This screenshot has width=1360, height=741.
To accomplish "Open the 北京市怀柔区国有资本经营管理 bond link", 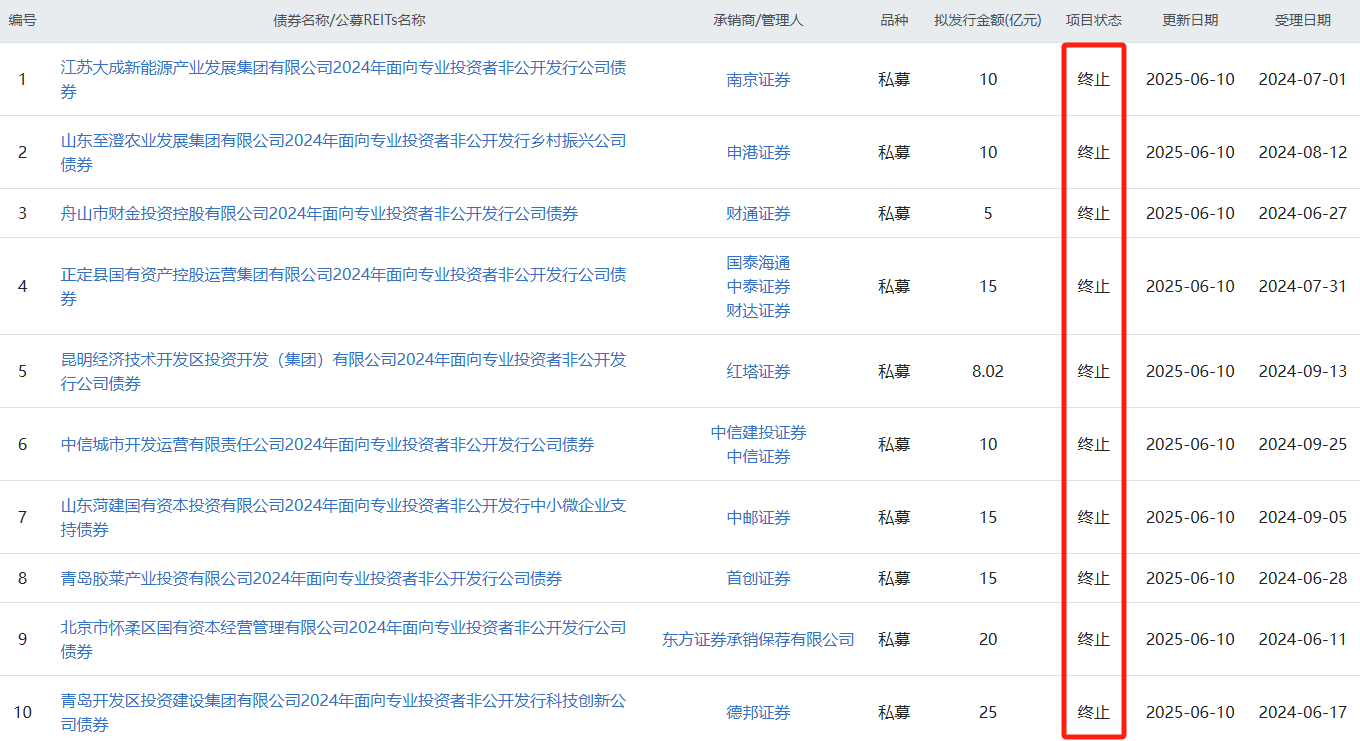I will tap(344, 639).
